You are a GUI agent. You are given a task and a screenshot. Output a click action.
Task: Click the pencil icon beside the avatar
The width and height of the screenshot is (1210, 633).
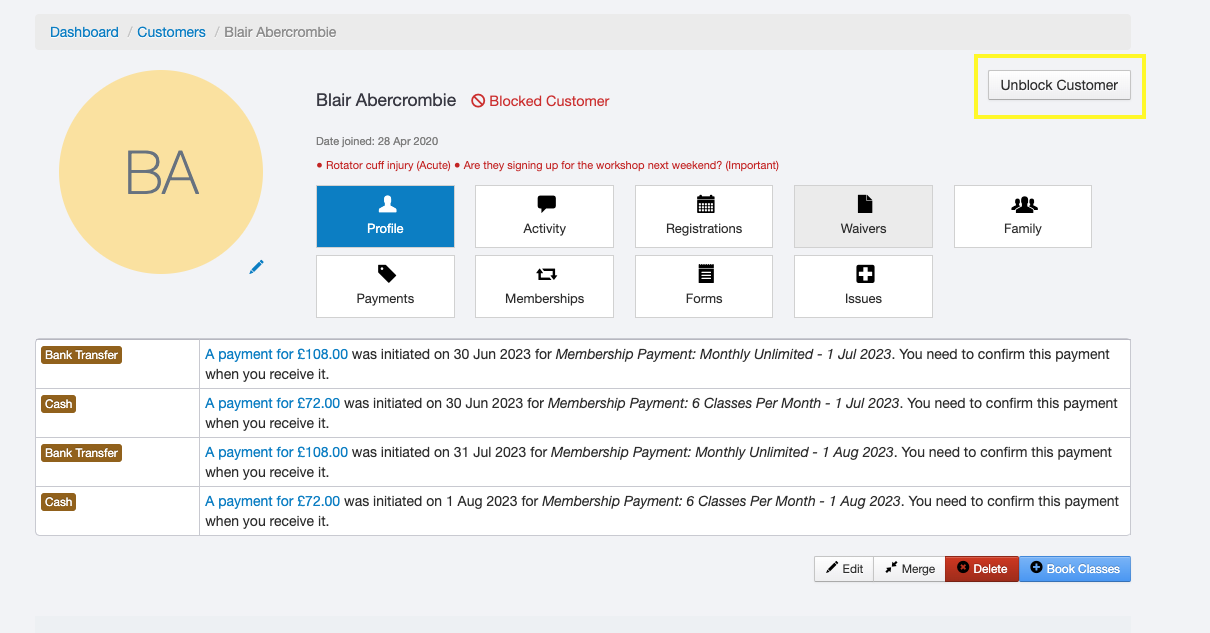point(256,267)
